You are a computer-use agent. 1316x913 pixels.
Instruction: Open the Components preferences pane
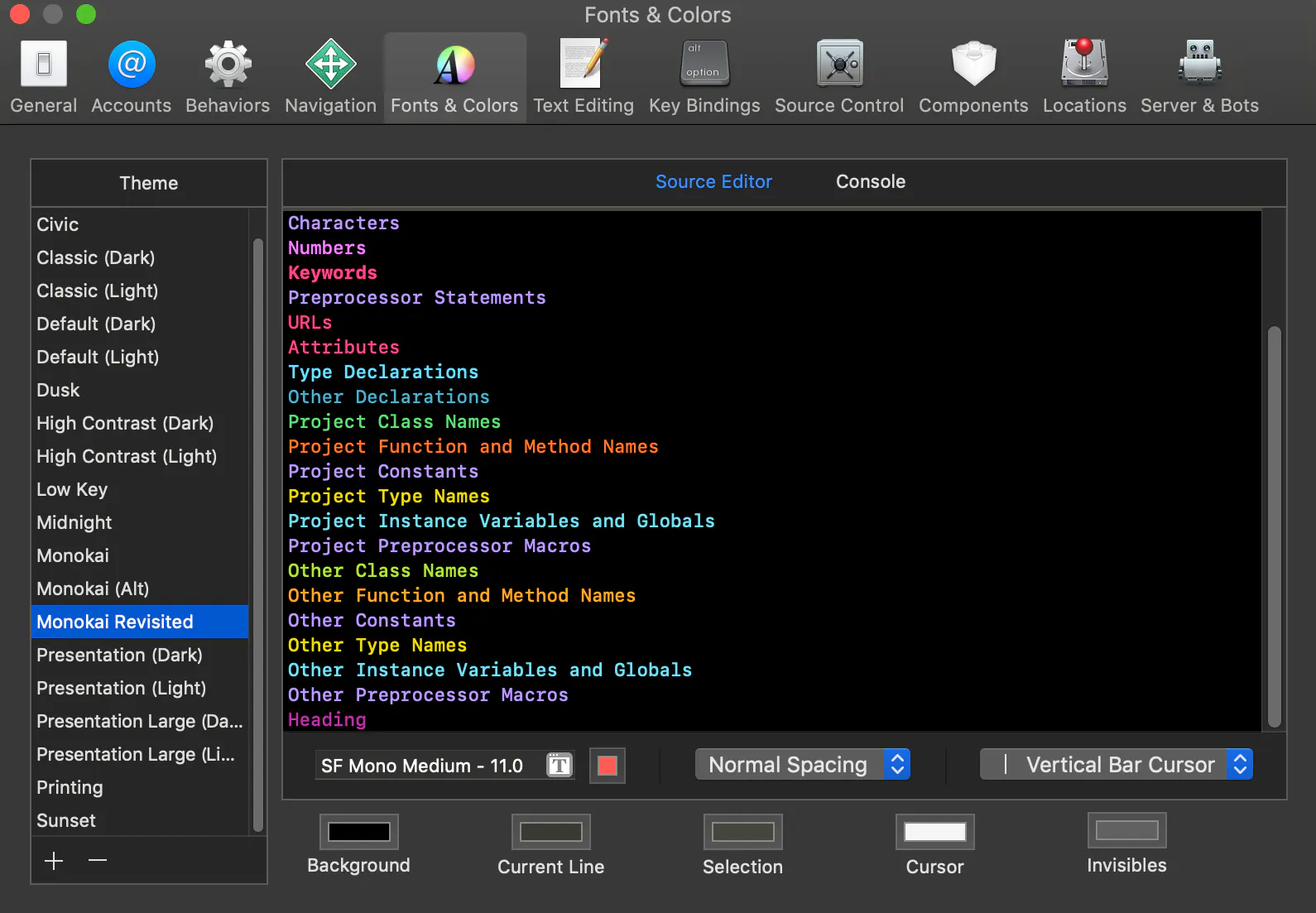(x=973, y=76)
